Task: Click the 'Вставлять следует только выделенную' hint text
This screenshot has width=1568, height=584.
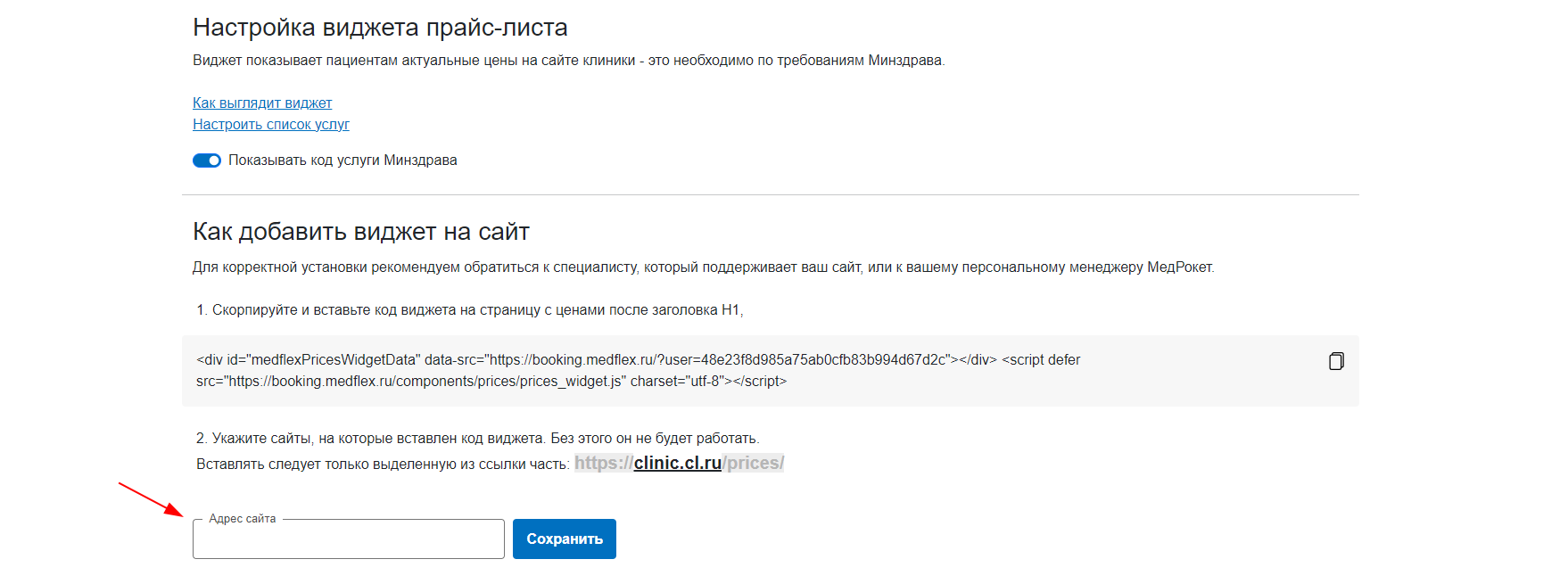Action: pyautogui.click(x=383, y=465)
